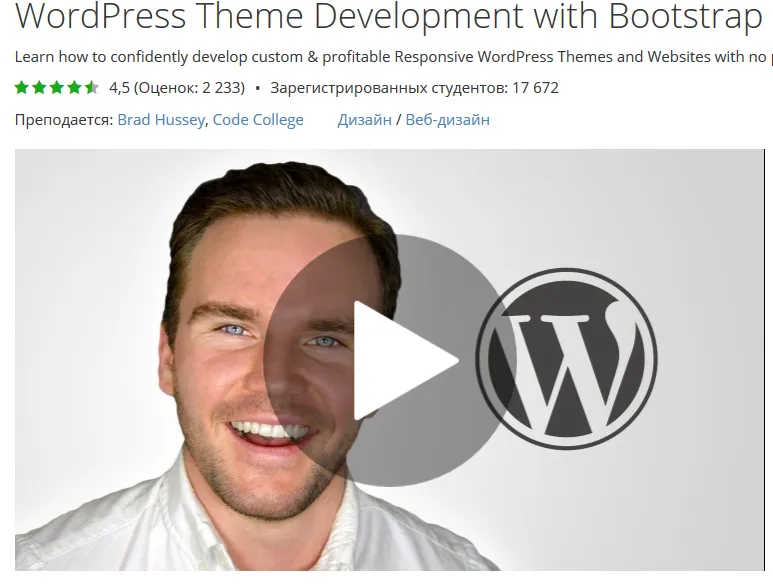Viewport: 773px width, 584px height.
Task: Open the Code College instructor link
Action: click(x=258, y=120)
